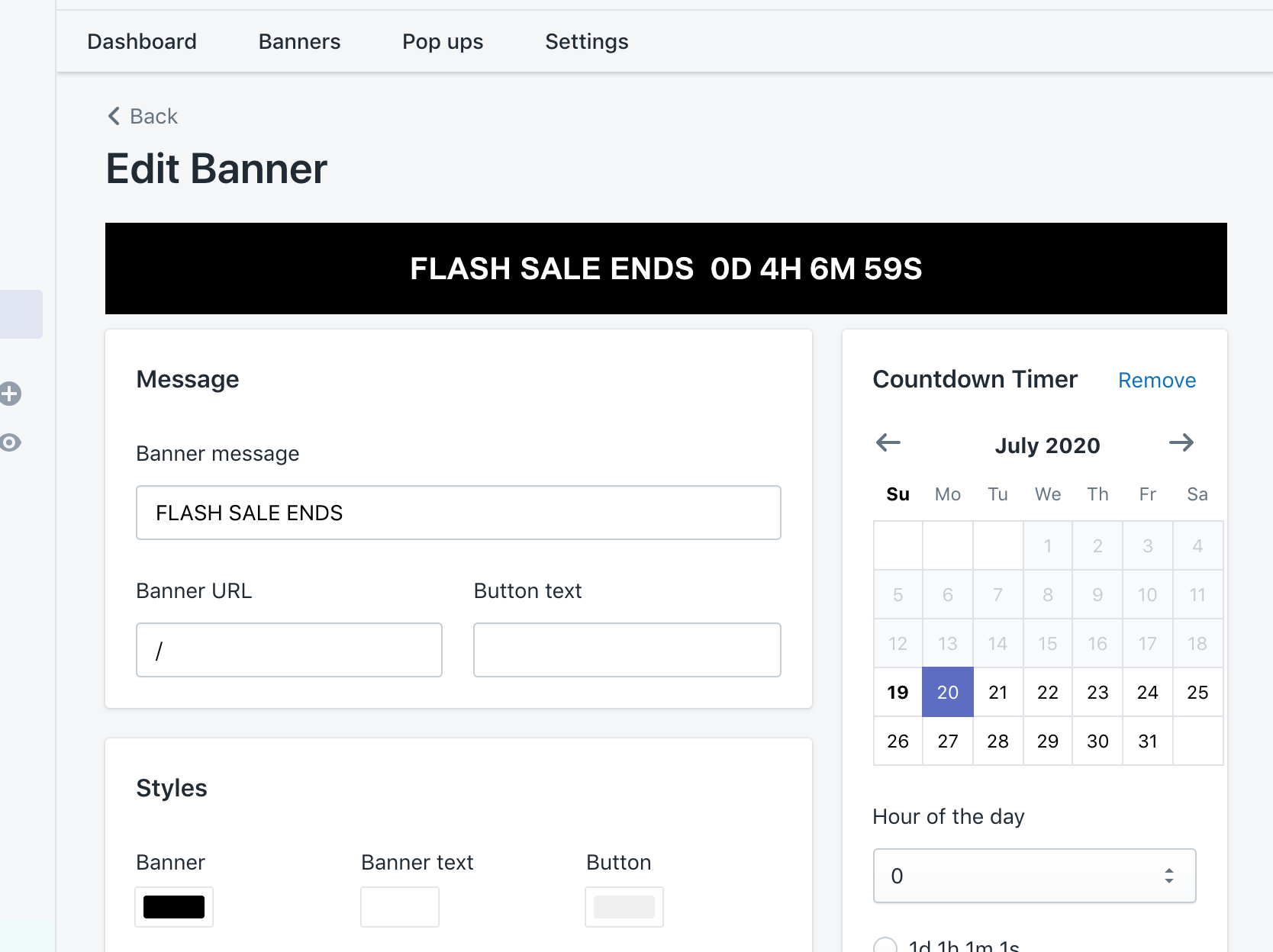The width and height of the screenshot is (1273, 952).
Task: Click the plus circle sidebar icon
Action: click(x=10, y=394)
